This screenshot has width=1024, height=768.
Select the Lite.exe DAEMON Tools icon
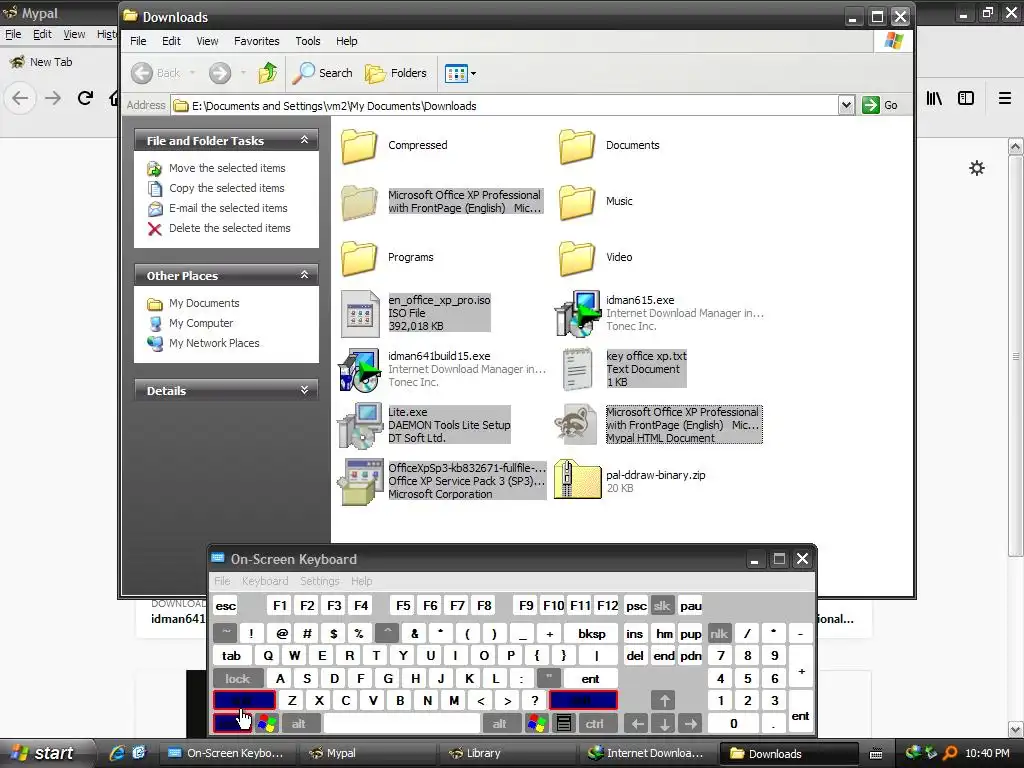(359, 426)
